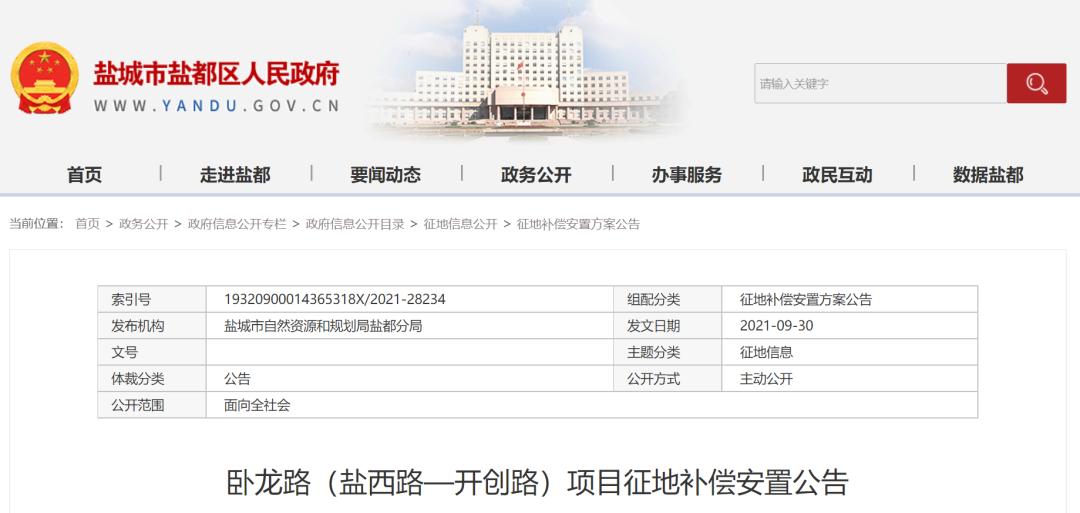Image resolution: width=1080 pixels, height=513 pixels.
Task: Click the 公开方式 label cell
Action: [x=667, y=379]
